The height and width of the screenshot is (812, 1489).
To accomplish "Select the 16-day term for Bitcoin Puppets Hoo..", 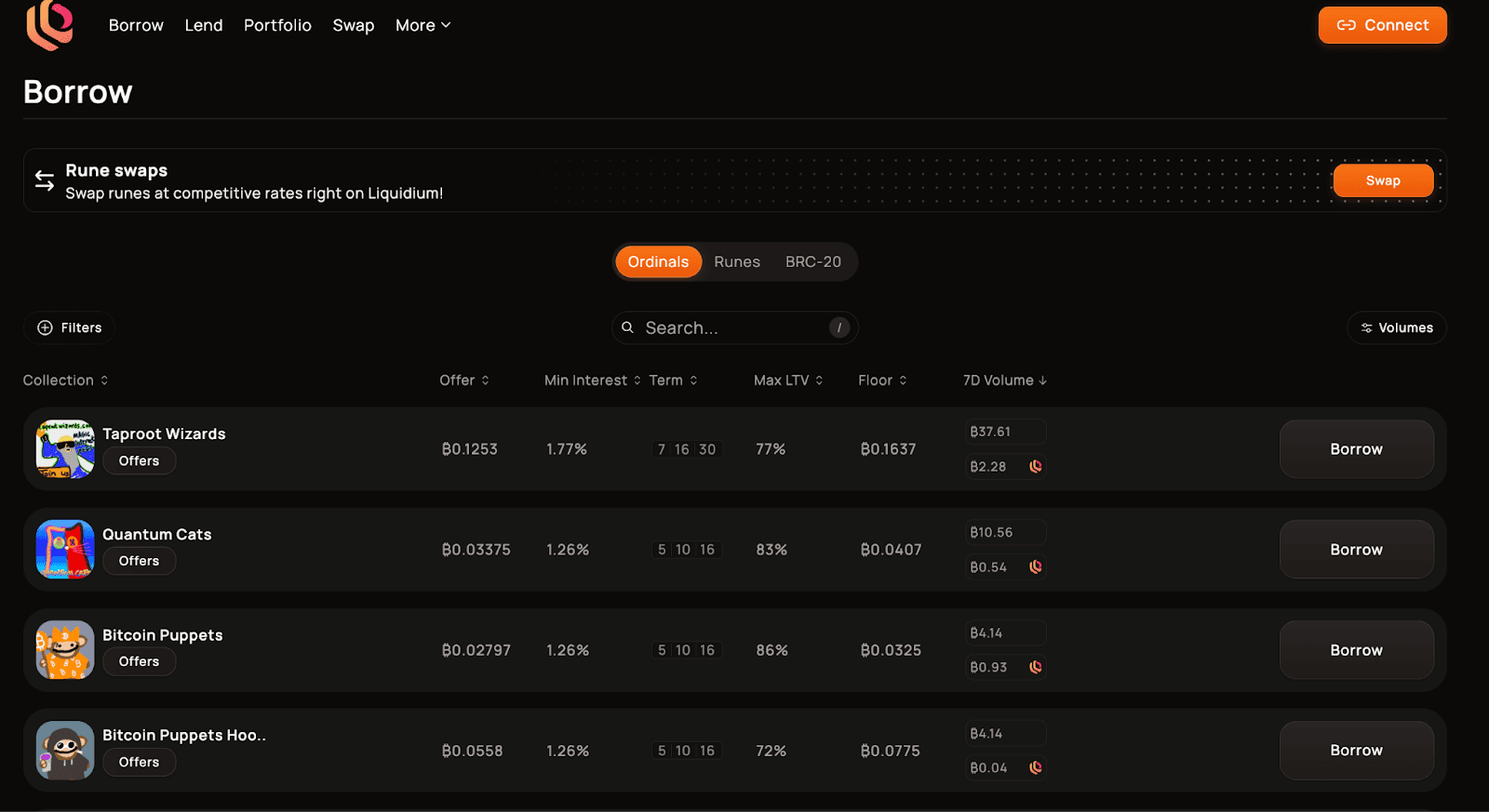I will (707, 751).
